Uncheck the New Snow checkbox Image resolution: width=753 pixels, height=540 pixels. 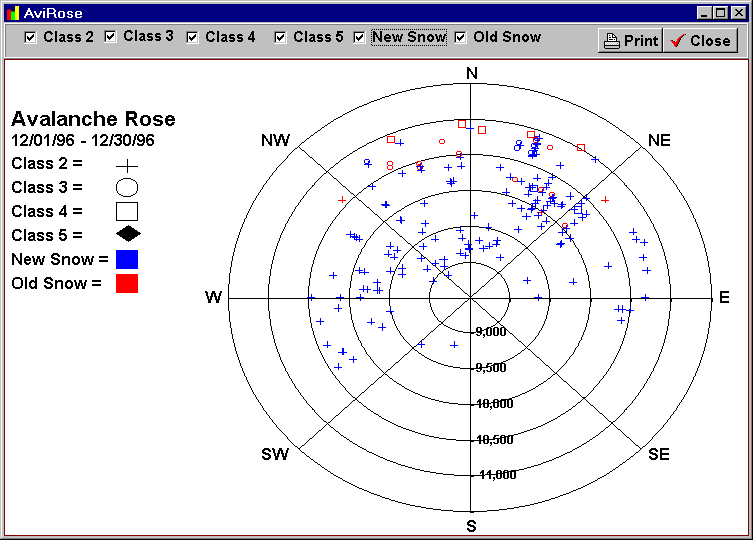pyautogui.click(x=359, y=37)
